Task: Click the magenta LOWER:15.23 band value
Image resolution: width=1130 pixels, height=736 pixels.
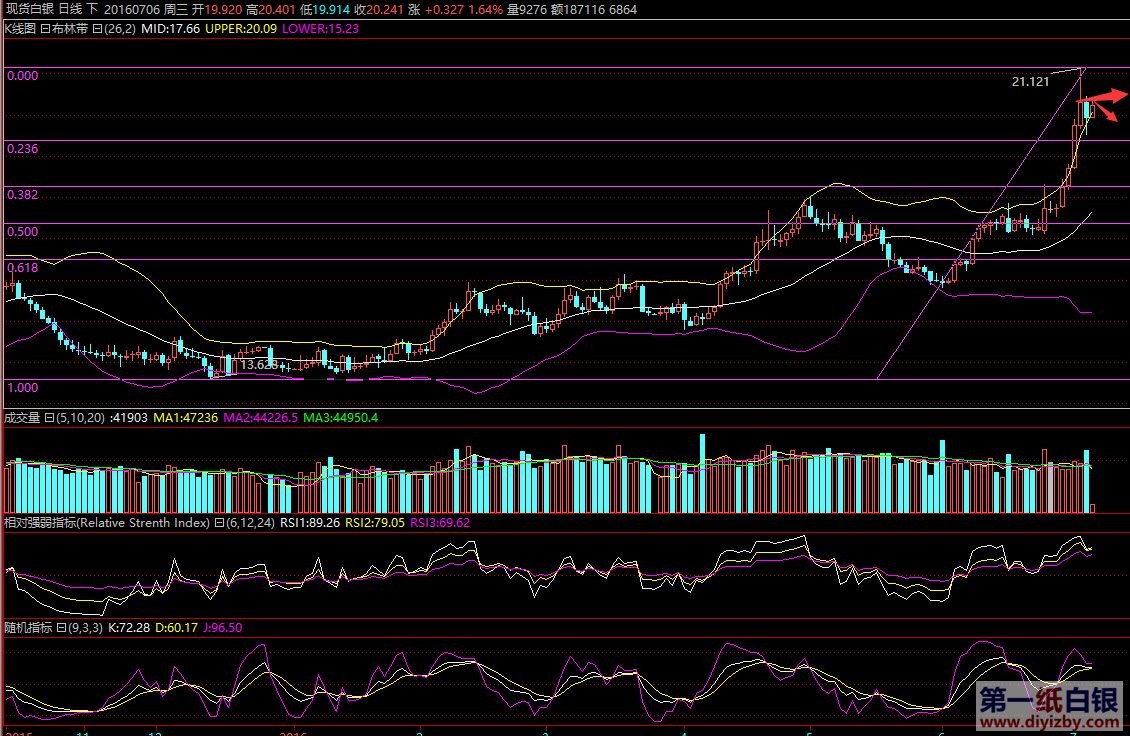Action: [320, 29]
